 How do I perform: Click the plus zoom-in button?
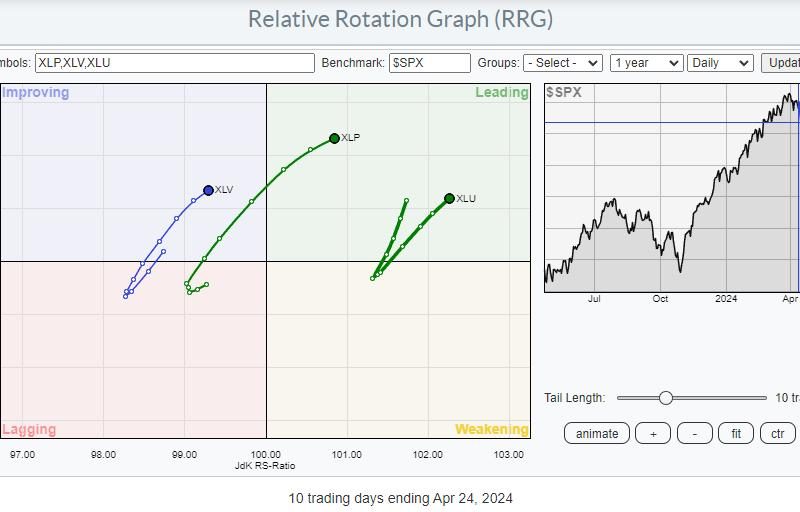(653, 434)
